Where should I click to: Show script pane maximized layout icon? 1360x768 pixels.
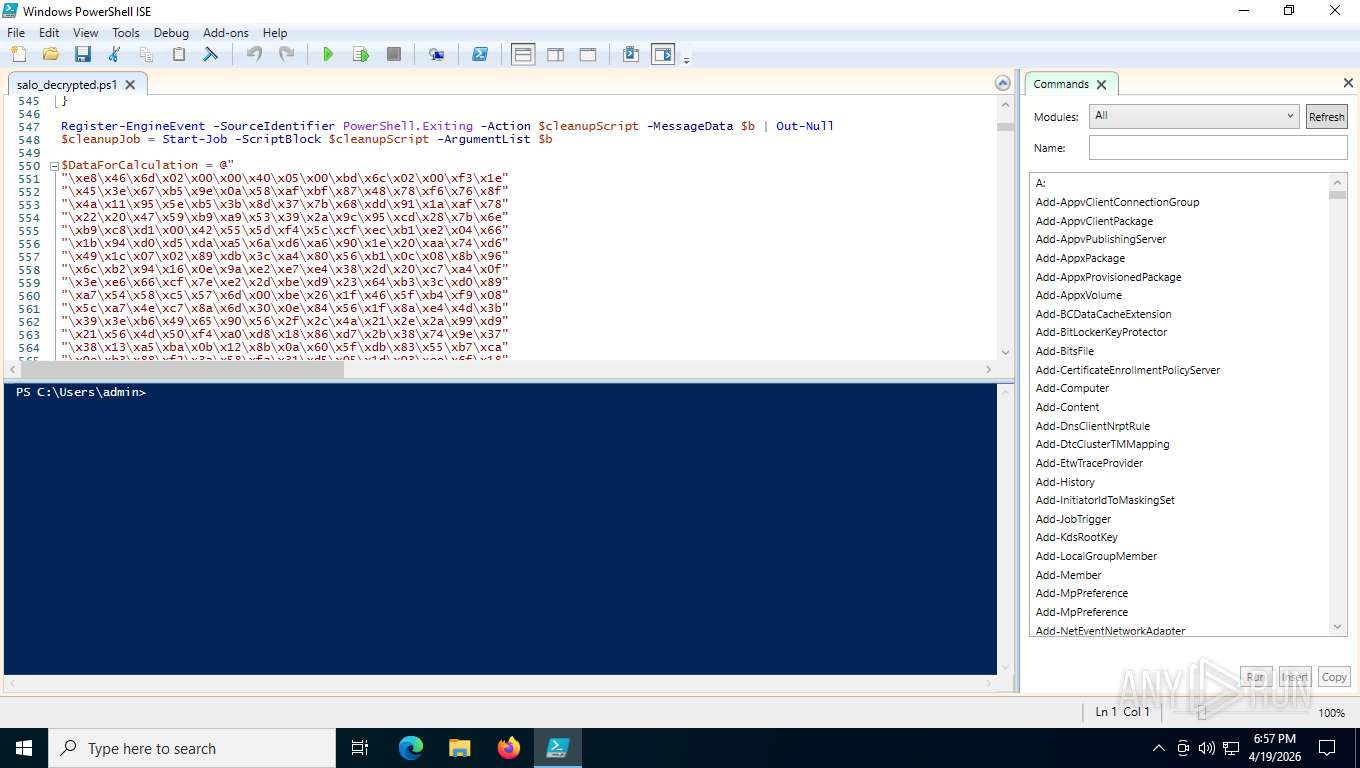coord(588,54)
